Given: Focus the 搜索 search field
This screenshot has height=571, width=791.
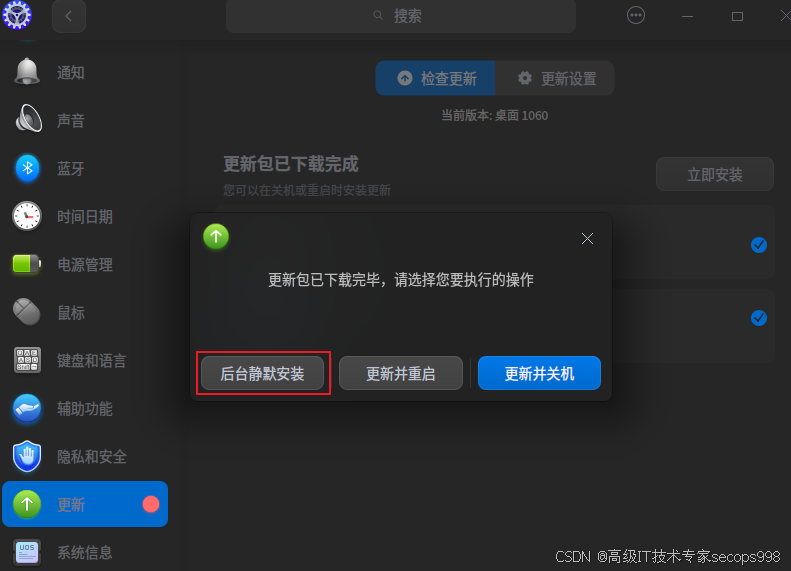Looking at the screenshot, I should [x=401, y=16].
